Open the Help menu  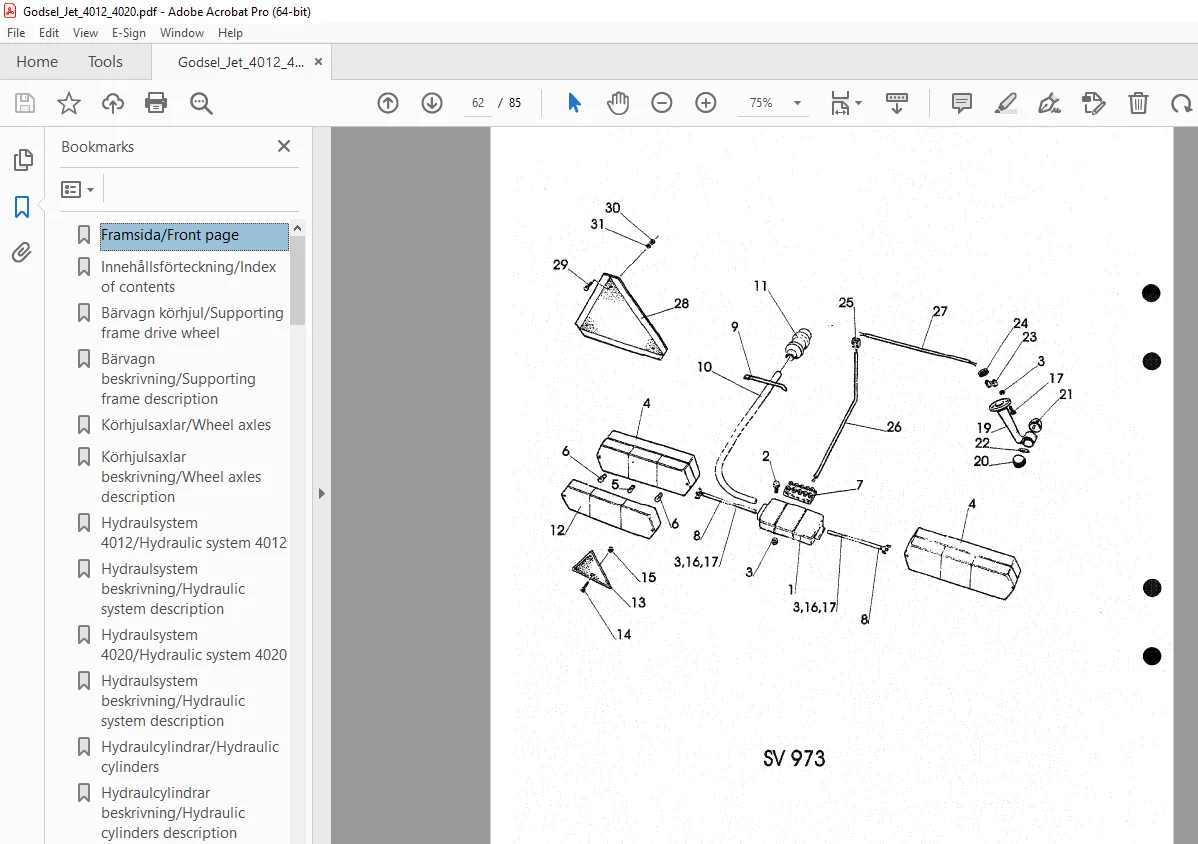pos(230,33)
